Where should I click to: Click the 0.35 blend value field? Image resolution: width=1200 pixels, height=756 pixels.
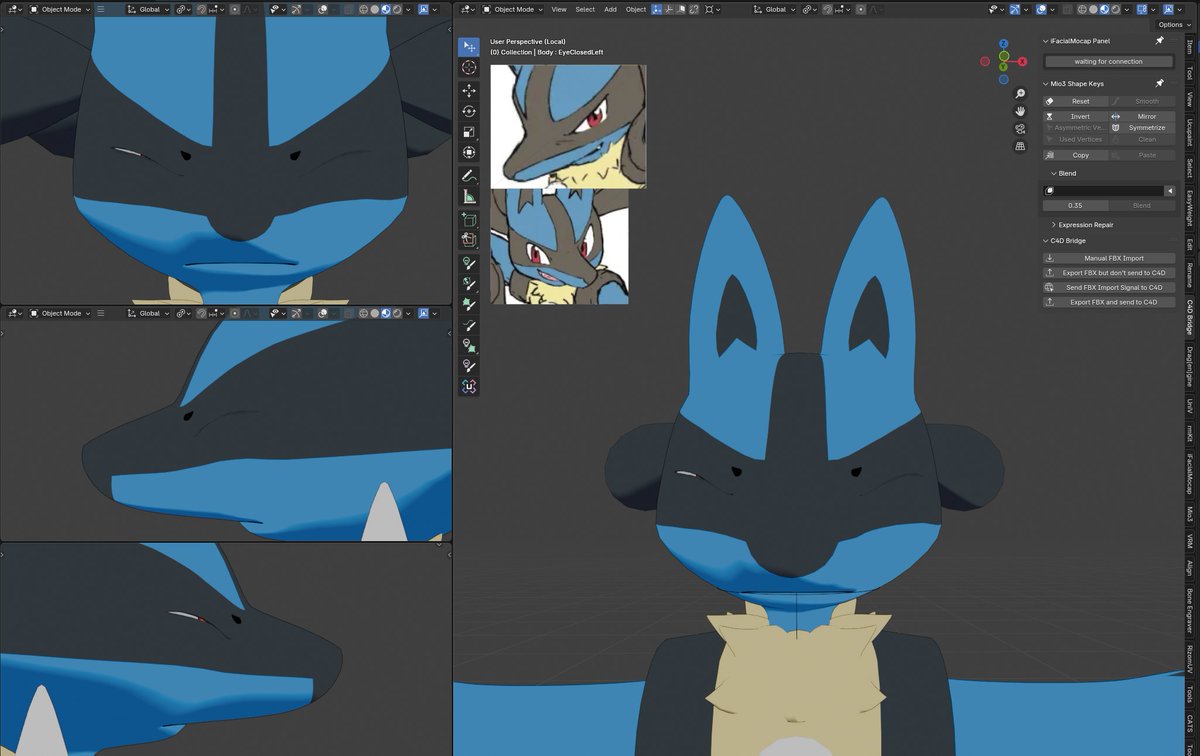[1076, 205]
